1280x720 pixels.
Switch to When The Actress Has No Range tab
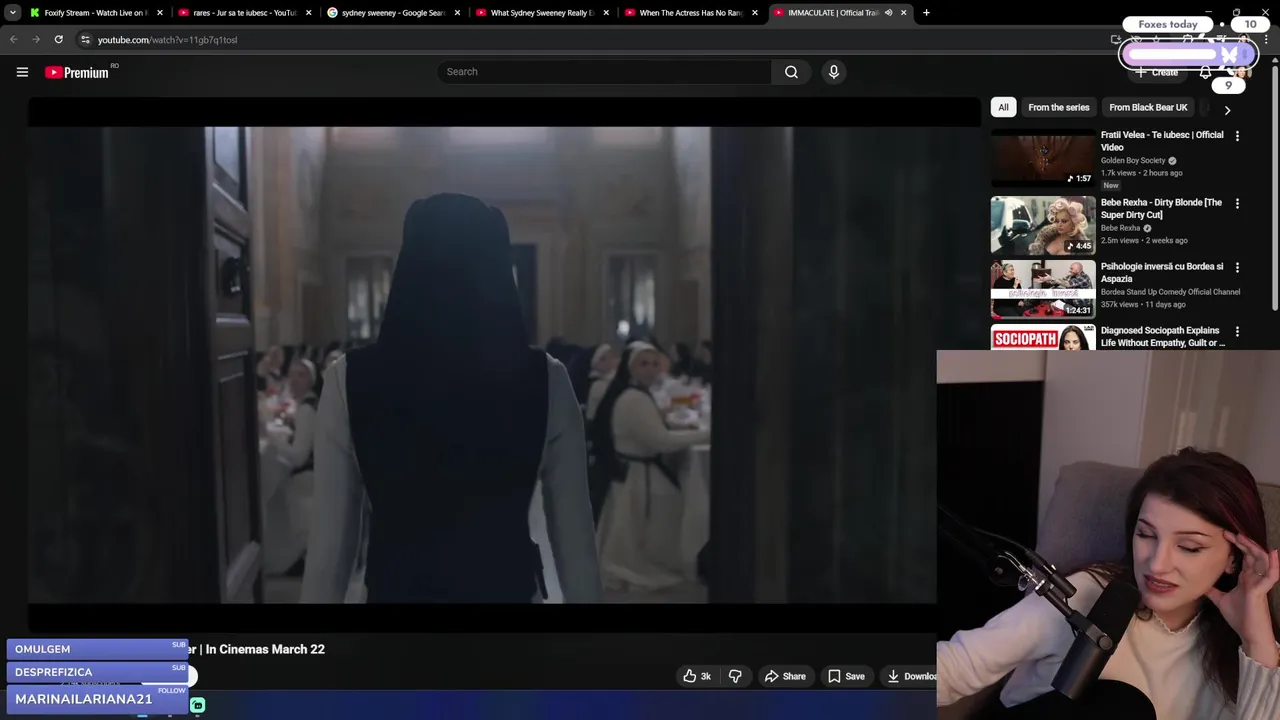point(691,13)
